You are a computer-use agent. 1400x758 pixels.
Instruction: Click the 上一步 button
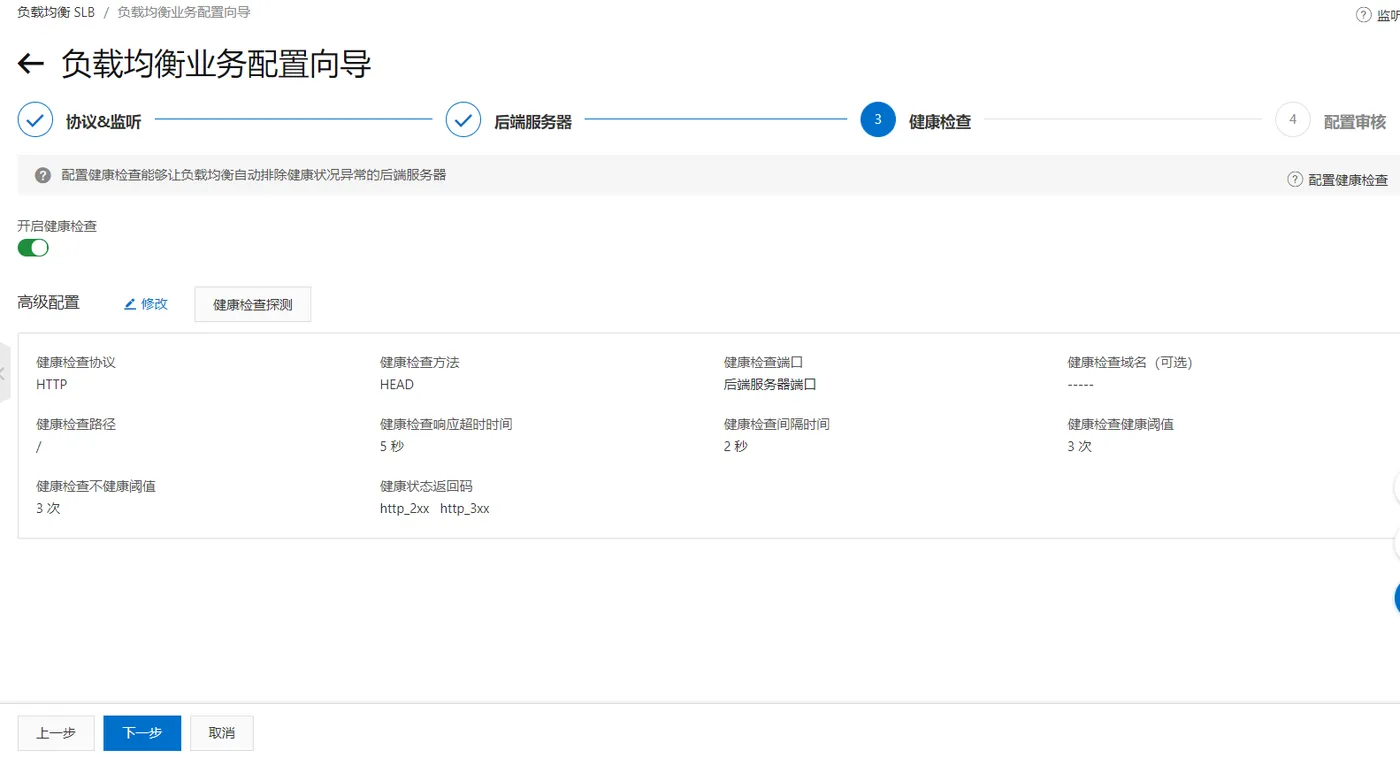56,733
